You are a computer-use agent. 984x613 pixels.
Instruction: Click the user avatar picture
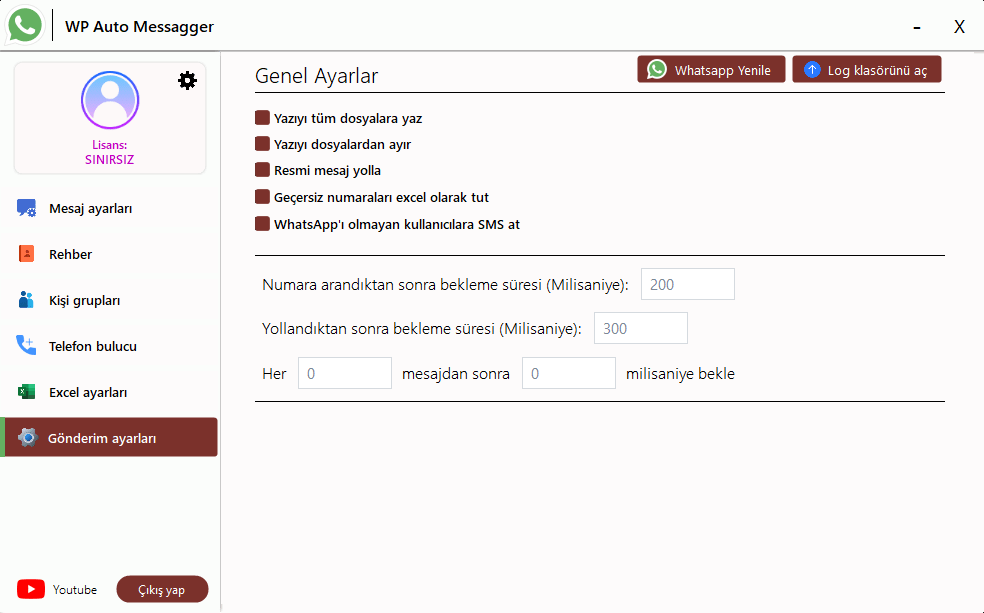coord(110,100)
